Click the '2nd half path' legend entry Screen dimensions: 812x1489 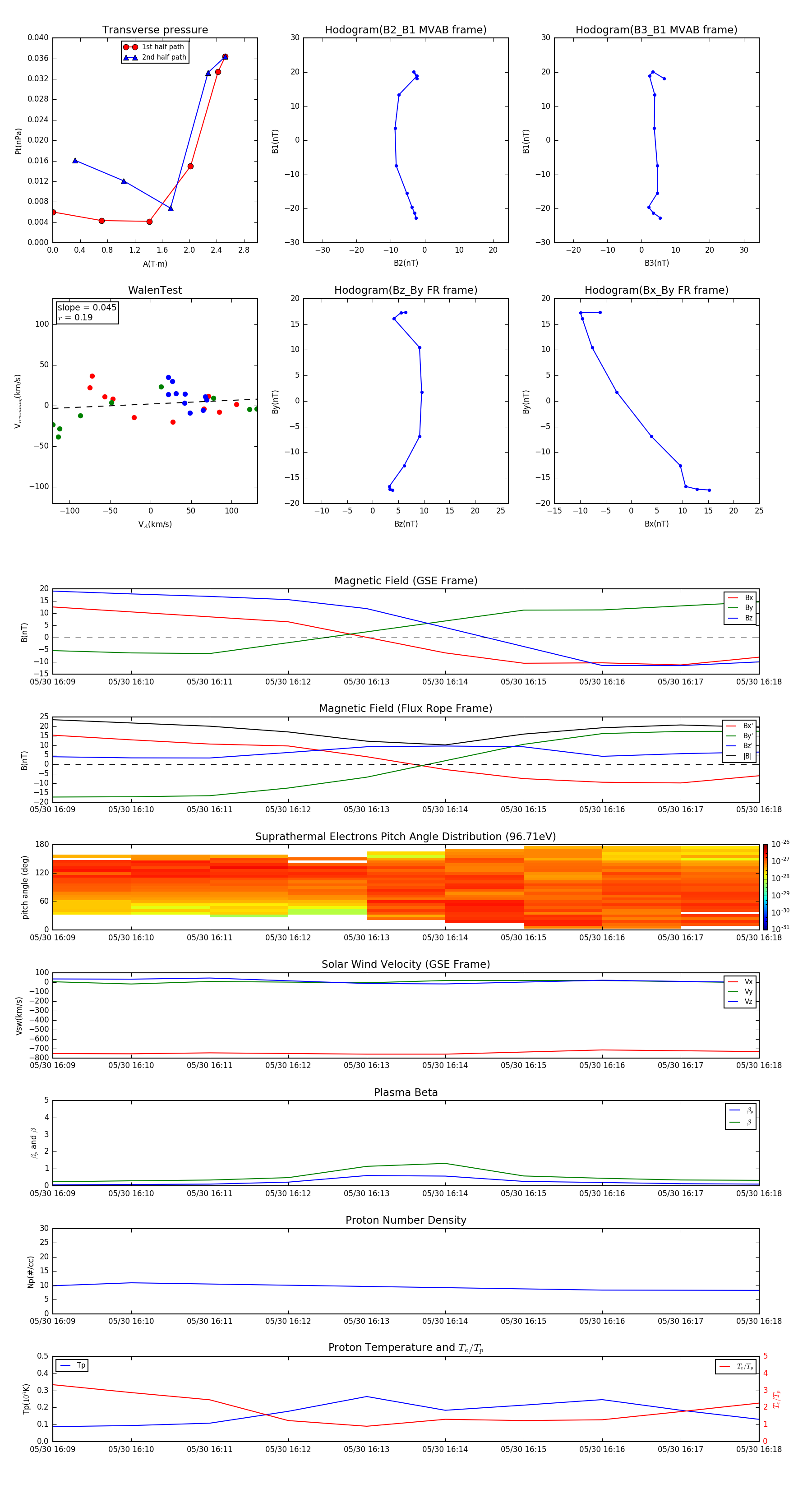pyautogui.click(x=155, y=57)
